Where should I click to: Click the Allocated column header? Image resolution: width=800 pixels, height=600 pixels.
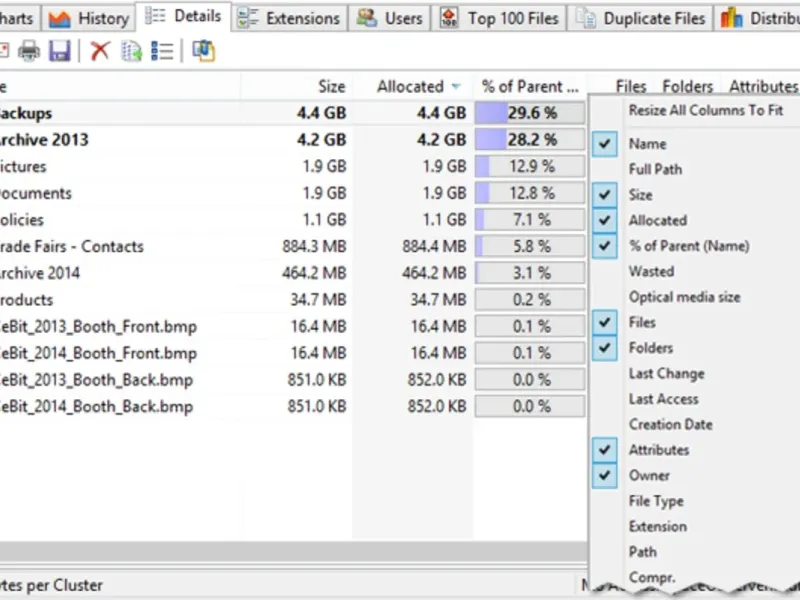(410, 86)
